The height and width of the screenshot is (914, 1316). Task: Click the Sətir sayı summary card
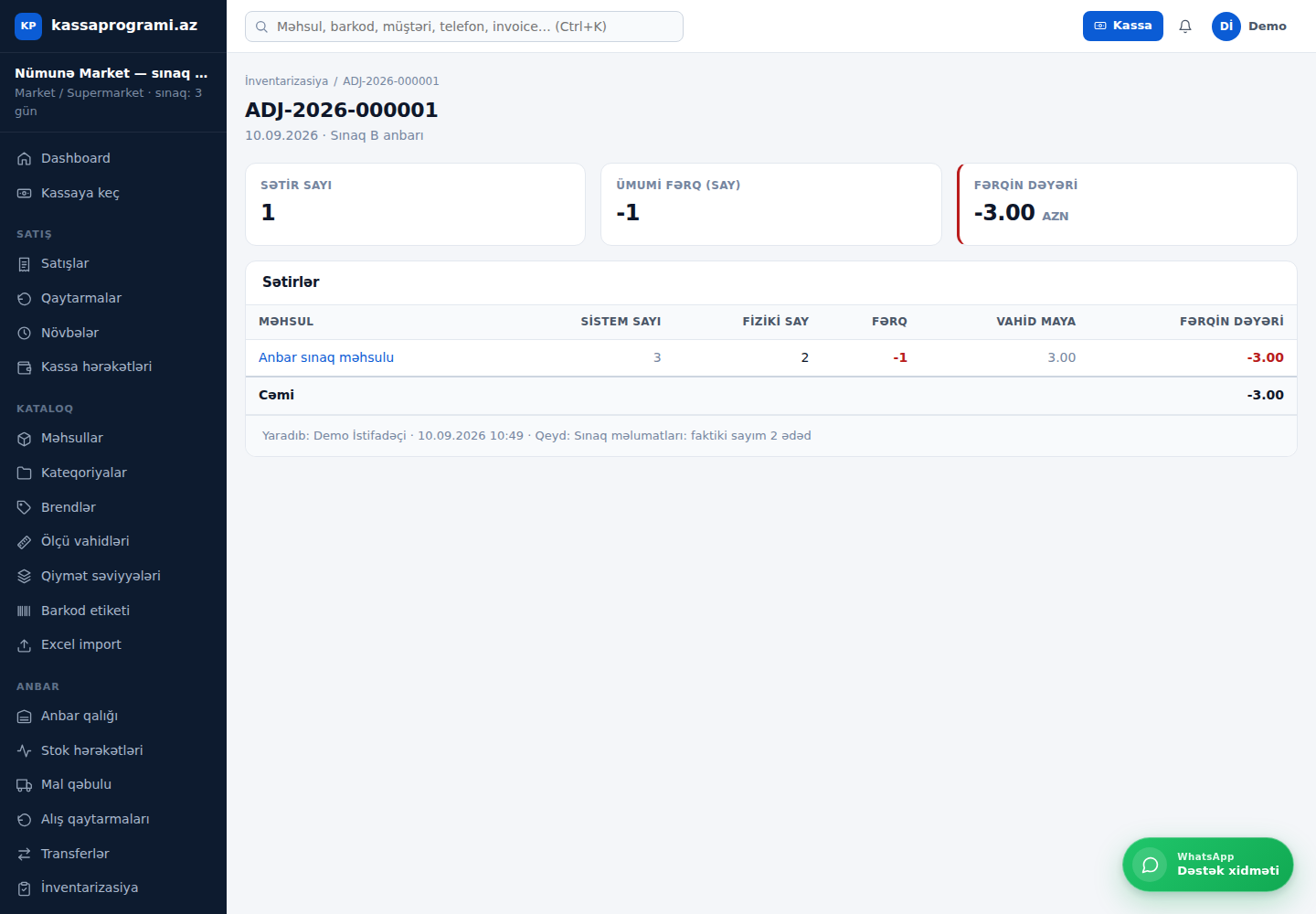(x=415, y=204)
